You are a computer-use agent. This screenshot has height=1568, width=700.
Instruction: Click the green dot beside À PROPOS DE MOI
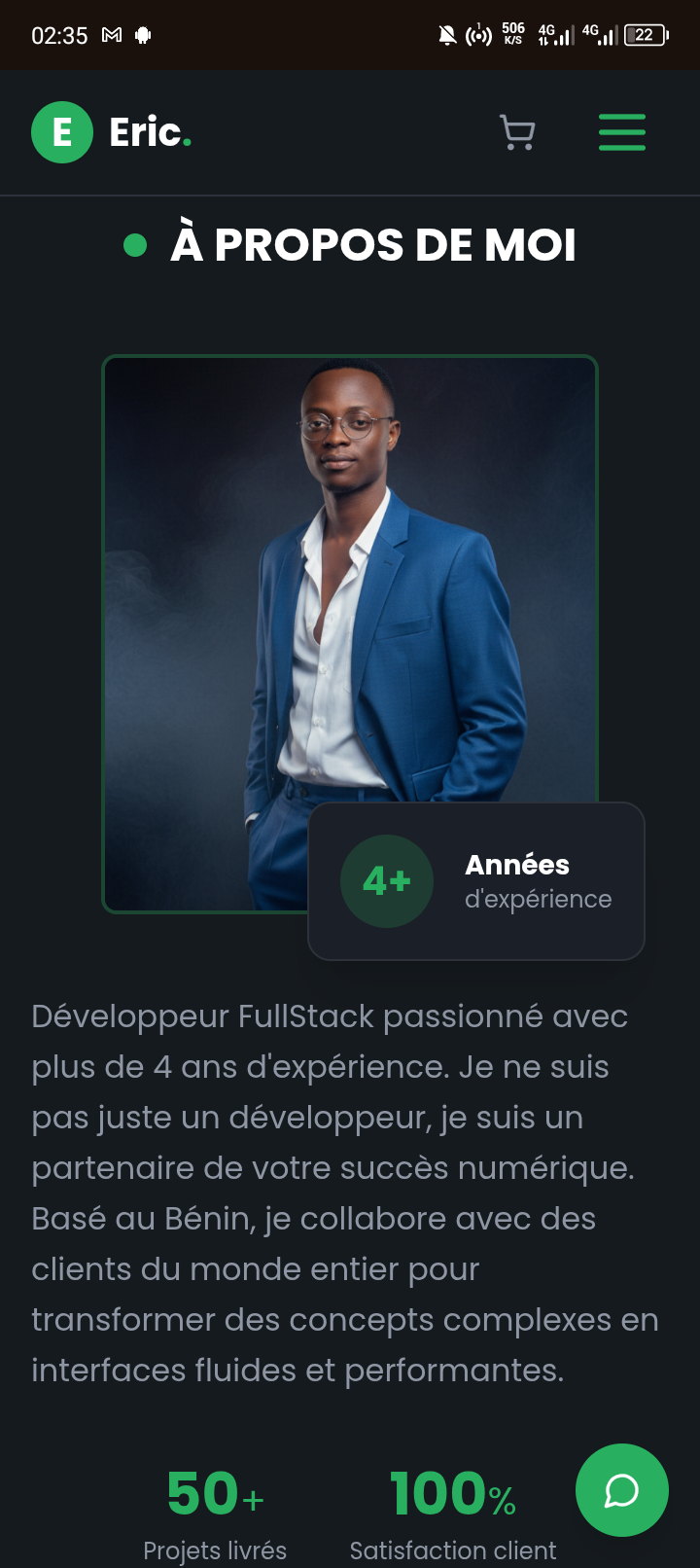click(135, 245)
